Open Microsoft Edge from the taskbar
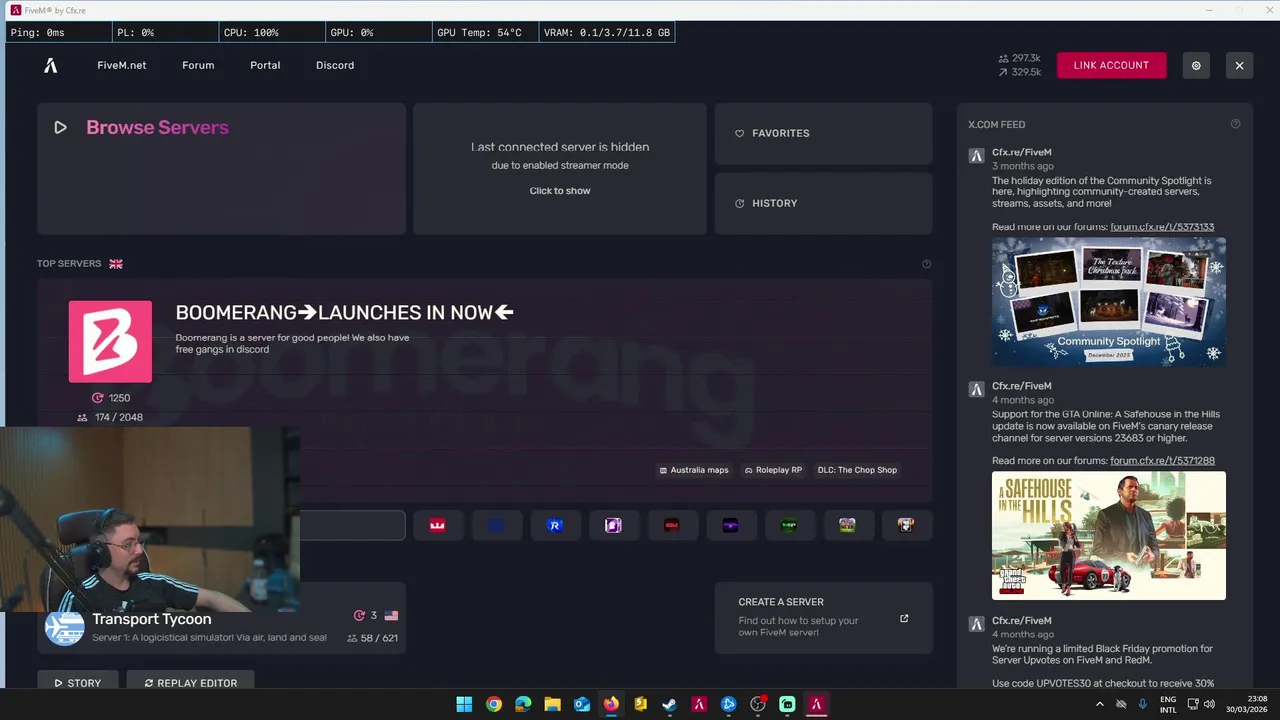Screen dimensions: 1280x720 [523, 704]
